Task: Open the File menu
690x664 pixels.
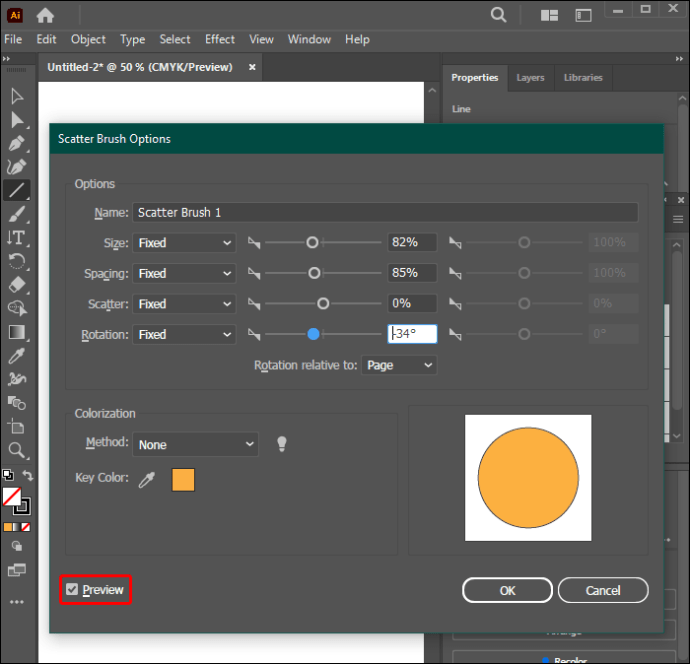Action: [x=13, y=39]
